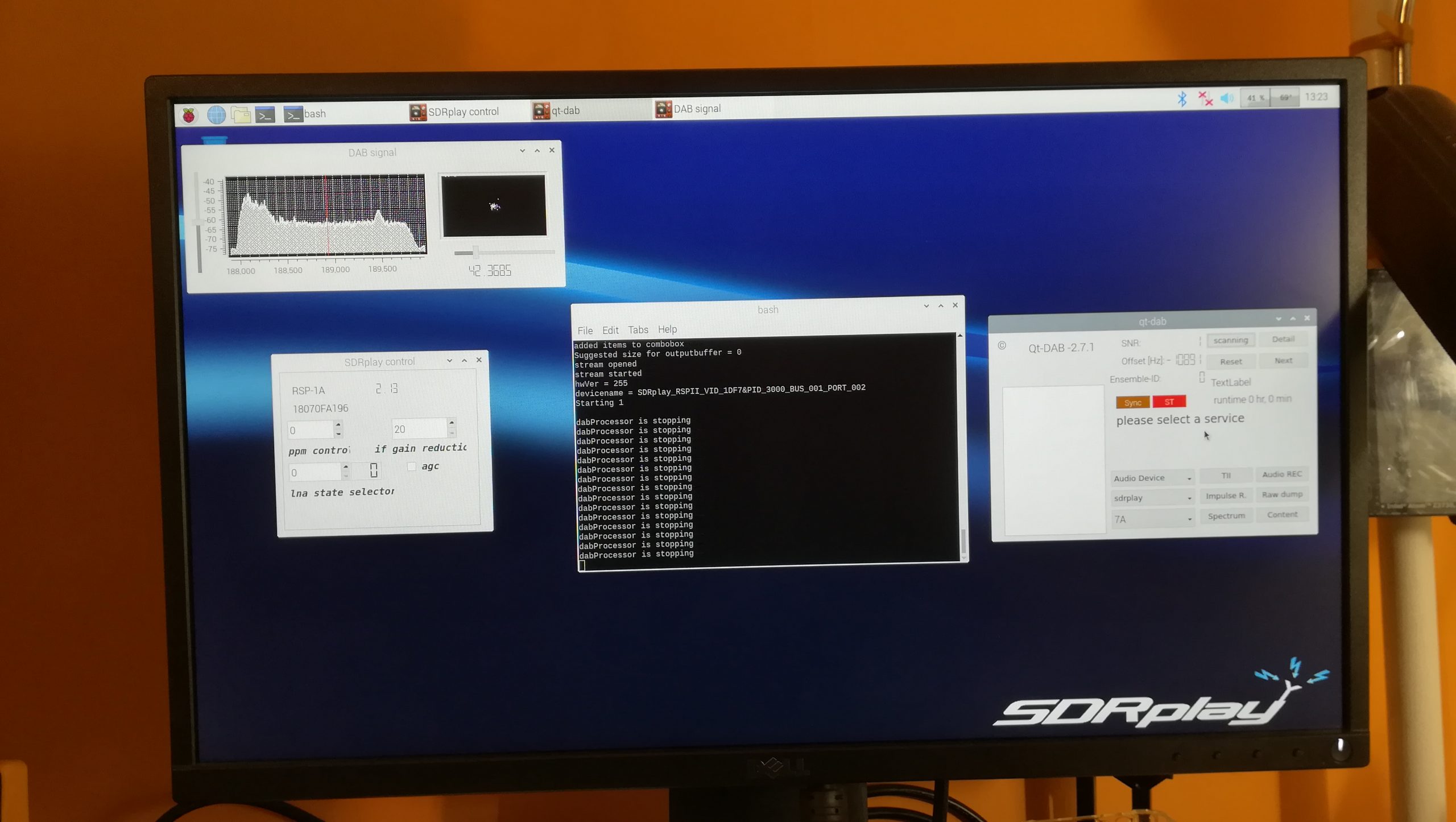Viewport: 1456px width, 822px height.
Task: Open the file manager folder icon
Action: tap(241, 115)
